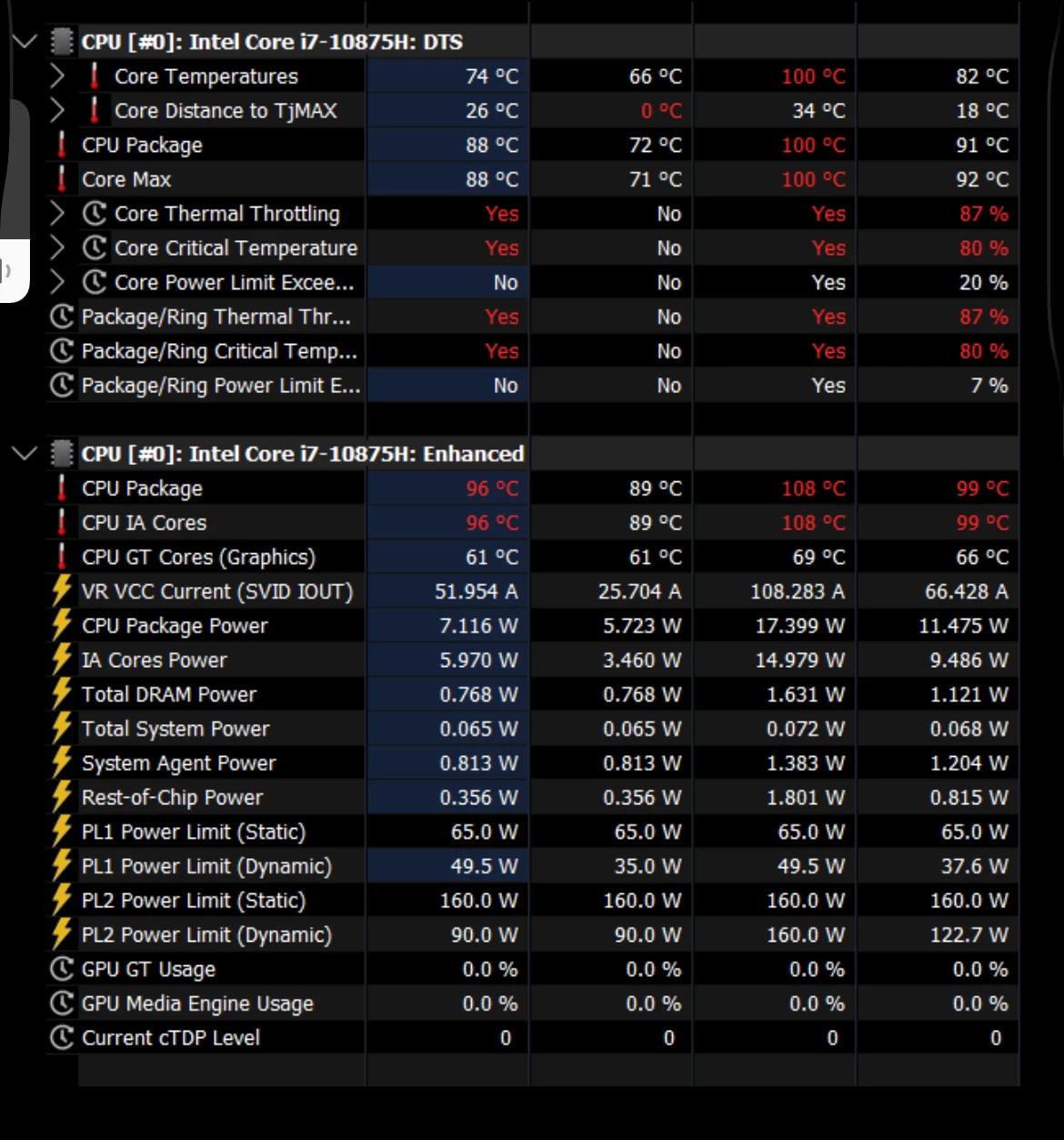The height and width of the screenshot is (1140, 1064).
Task: Click clock icon of Core Thermal Throttling
Action: point(95,214)
